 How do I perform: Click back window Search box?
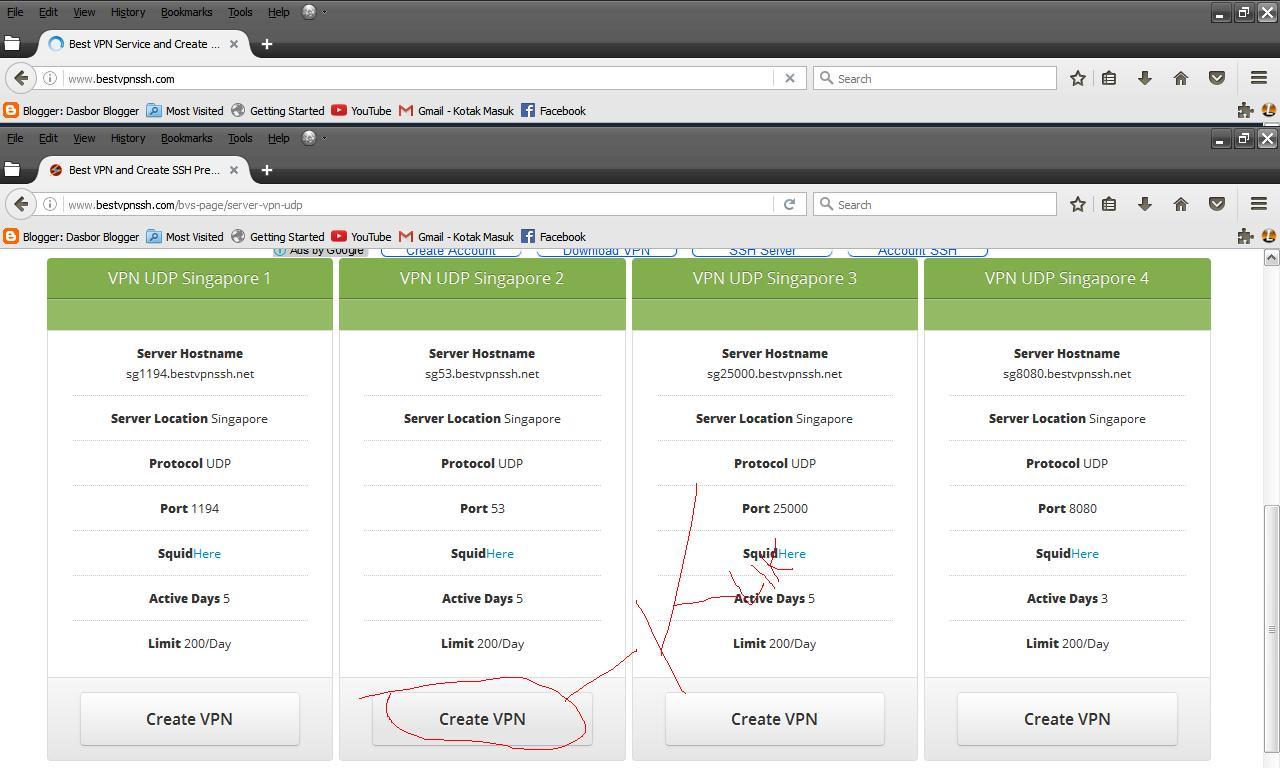click(935, 78)
